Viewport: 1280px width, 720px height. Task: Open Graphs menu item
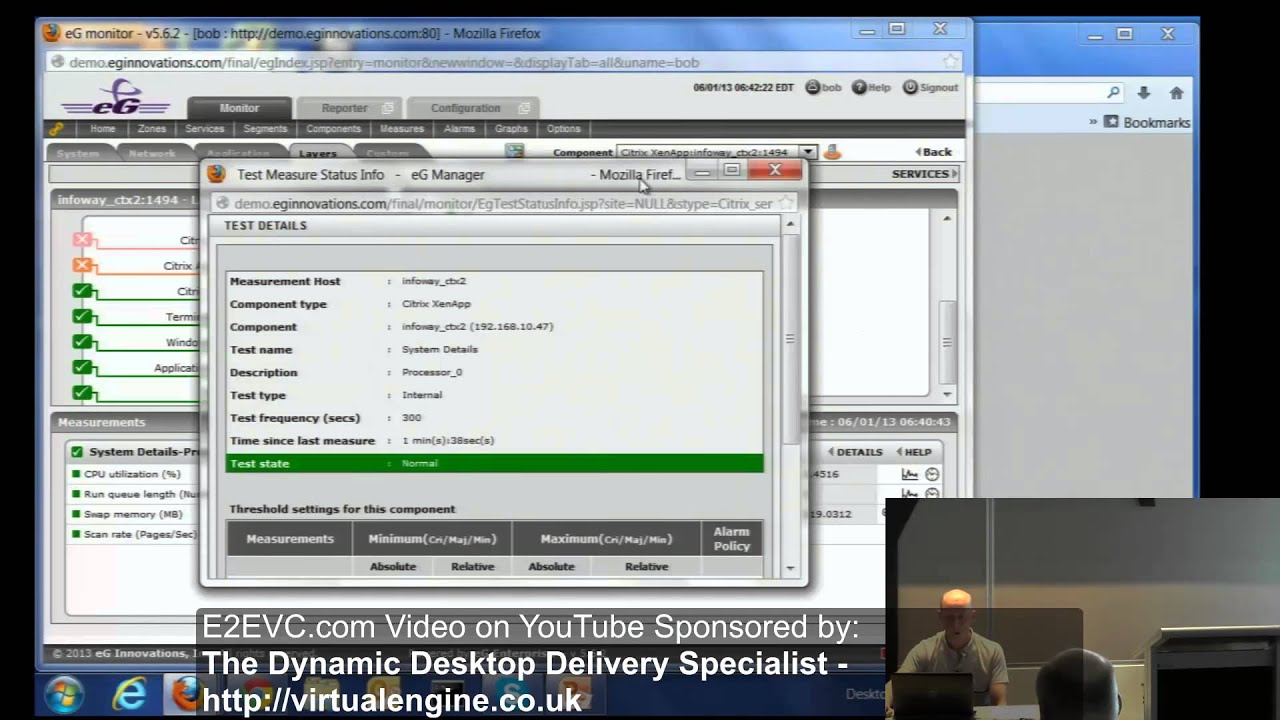click(511, 129)
